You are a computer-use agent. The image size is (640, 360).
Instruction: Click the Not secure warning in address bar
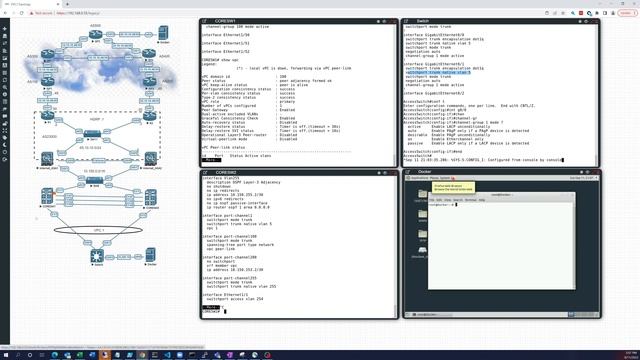click(41, 13)
